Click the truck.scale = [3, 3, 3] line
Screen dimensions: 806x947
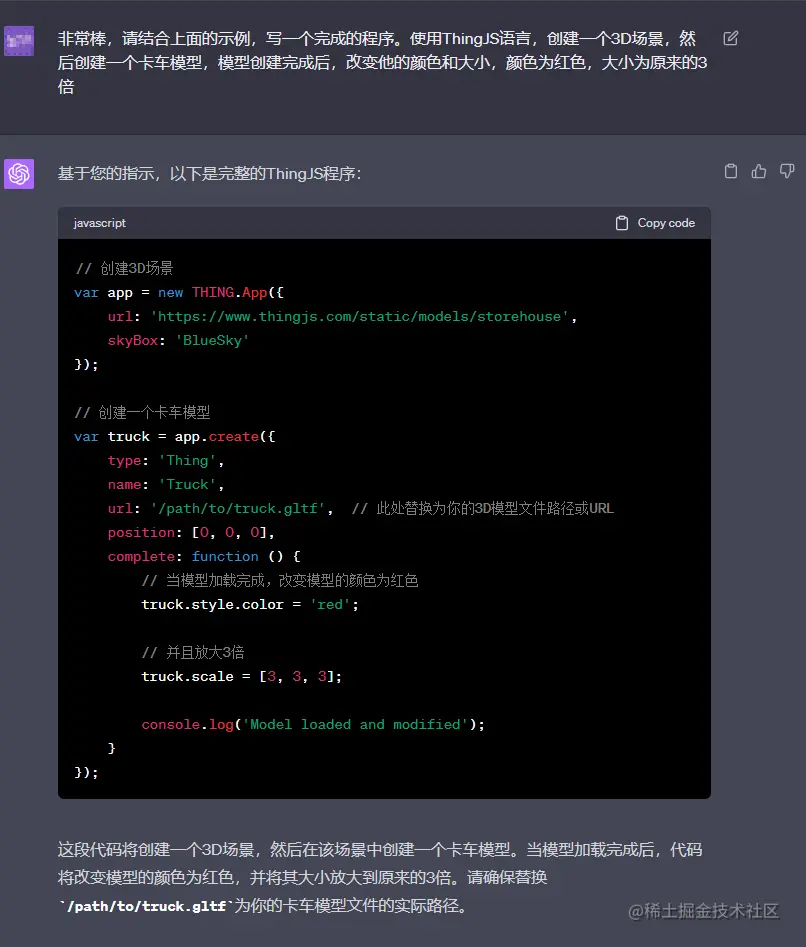coord(241,676)
